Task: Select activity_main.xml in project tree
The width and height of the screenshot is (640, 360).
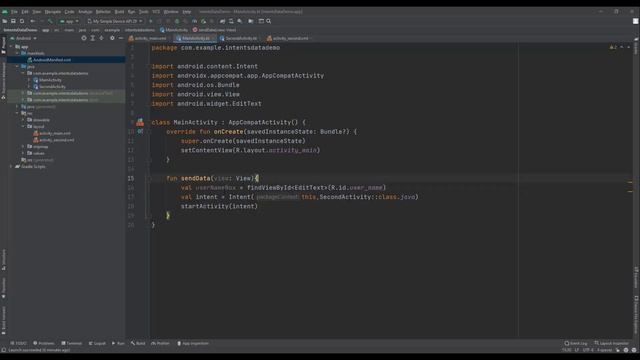Action: [x=52, y=133]
